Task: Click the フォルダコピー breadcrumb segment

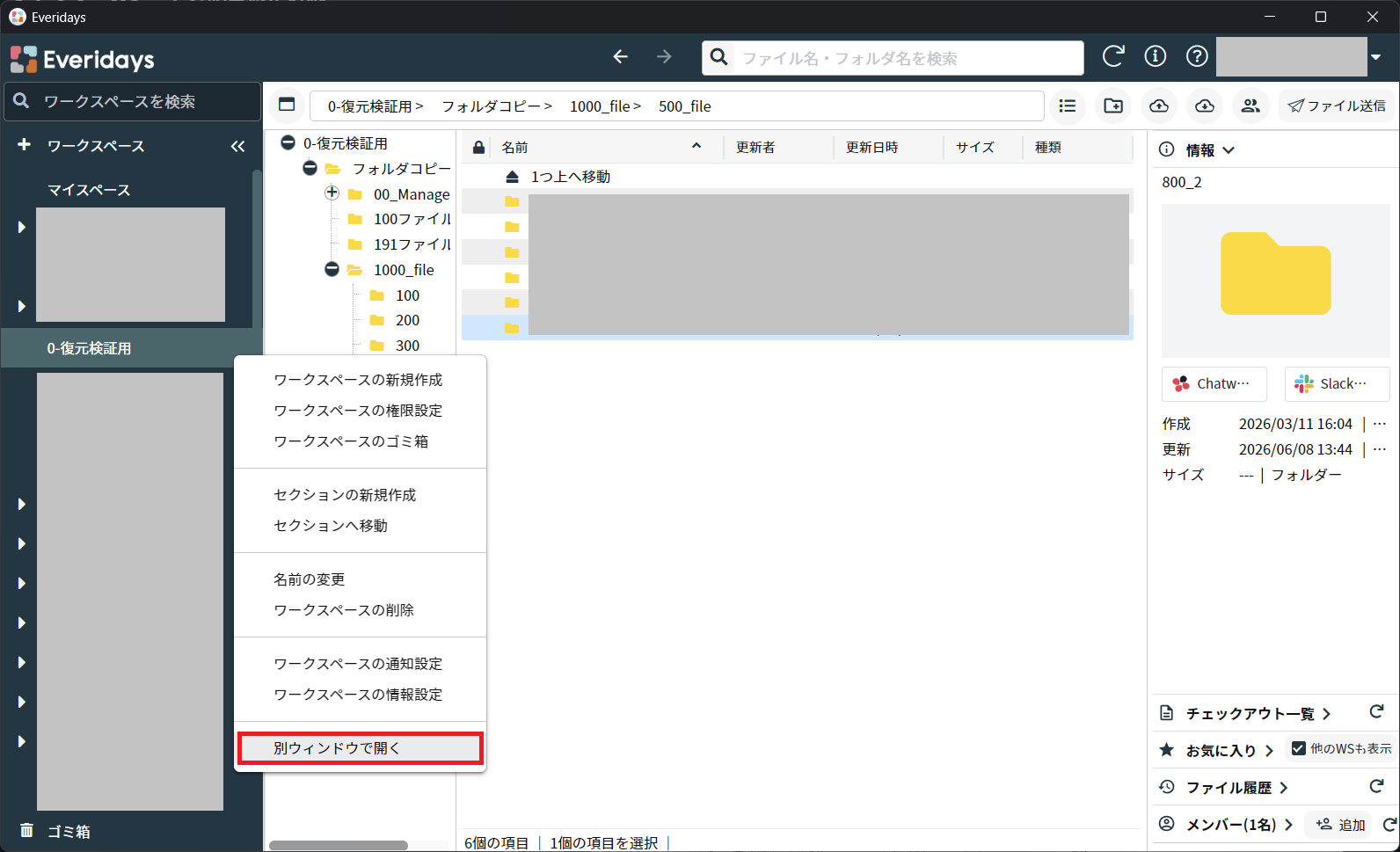Action: coord(491,106)
